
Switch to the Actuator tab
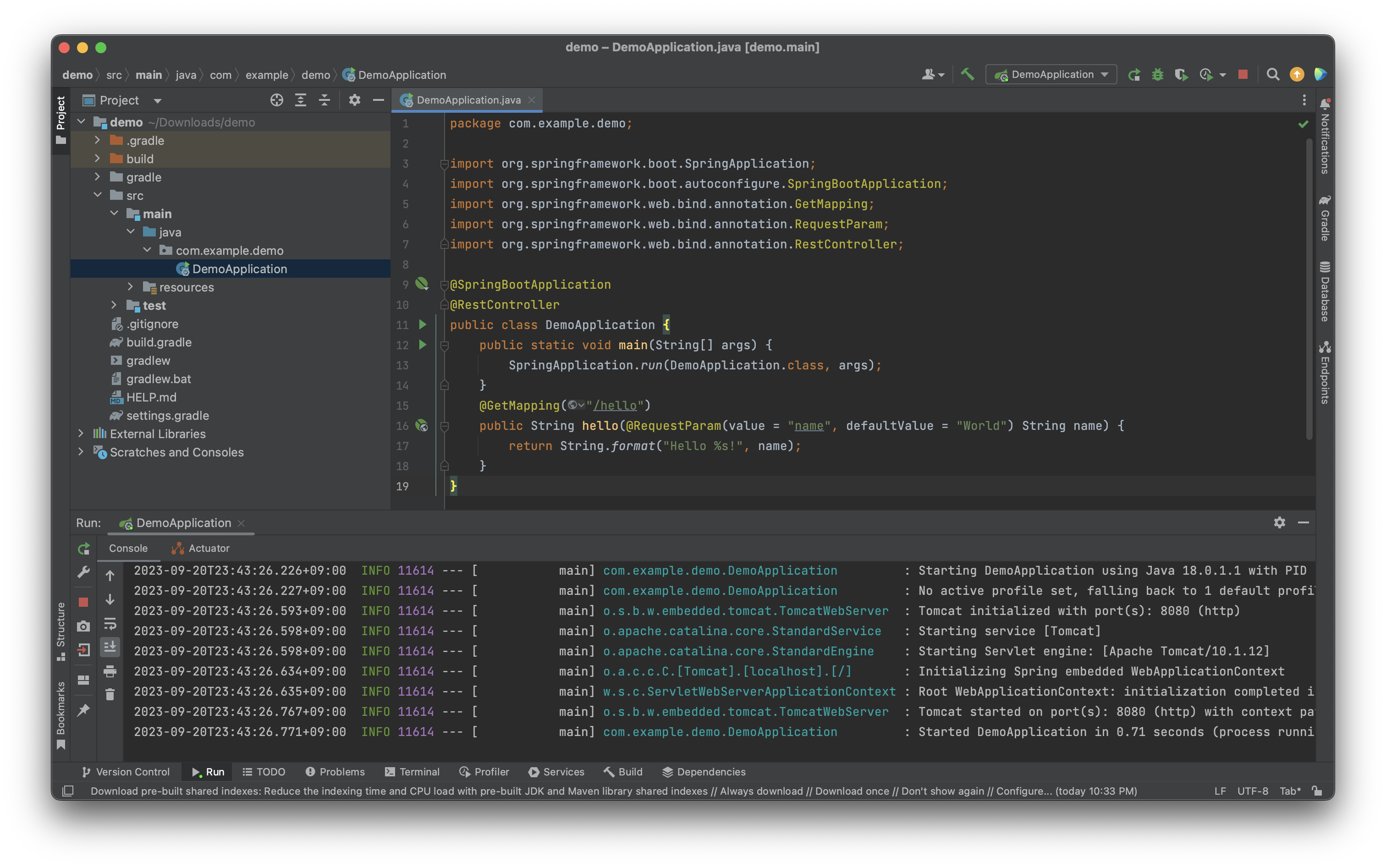pyautogui.click(x=201, y=548)
